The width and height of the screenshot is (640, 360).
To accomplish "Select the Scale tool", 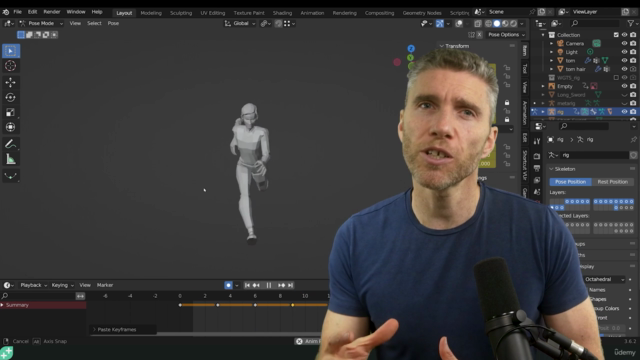I will [x=11, y=112].
